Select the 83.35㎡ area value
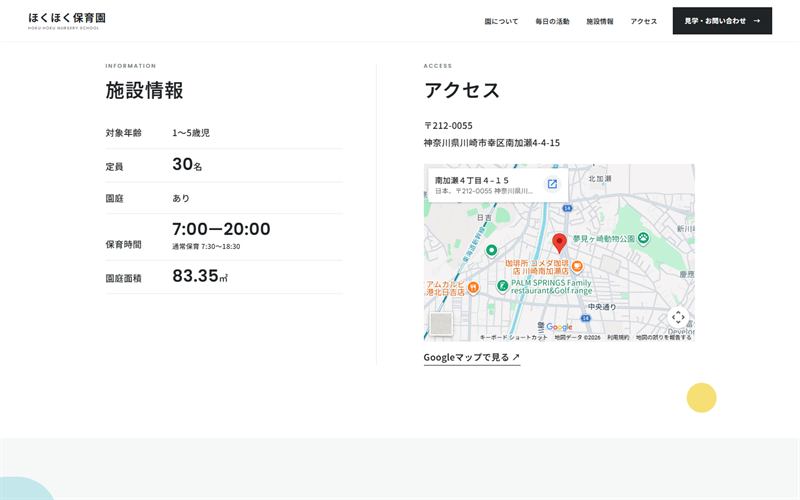Viewport: 800px width, 500px height. (x=200, y=276)
